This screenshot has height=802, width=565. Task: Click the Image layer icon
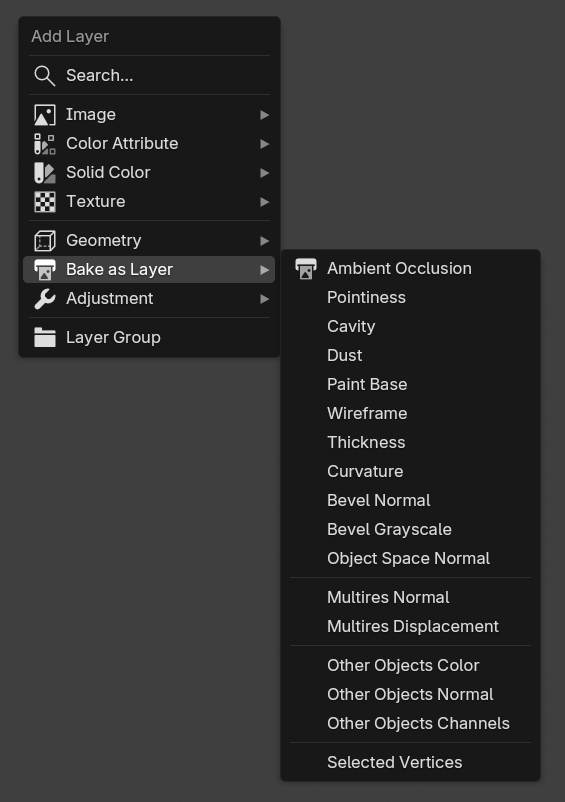(x=44, y=115)
